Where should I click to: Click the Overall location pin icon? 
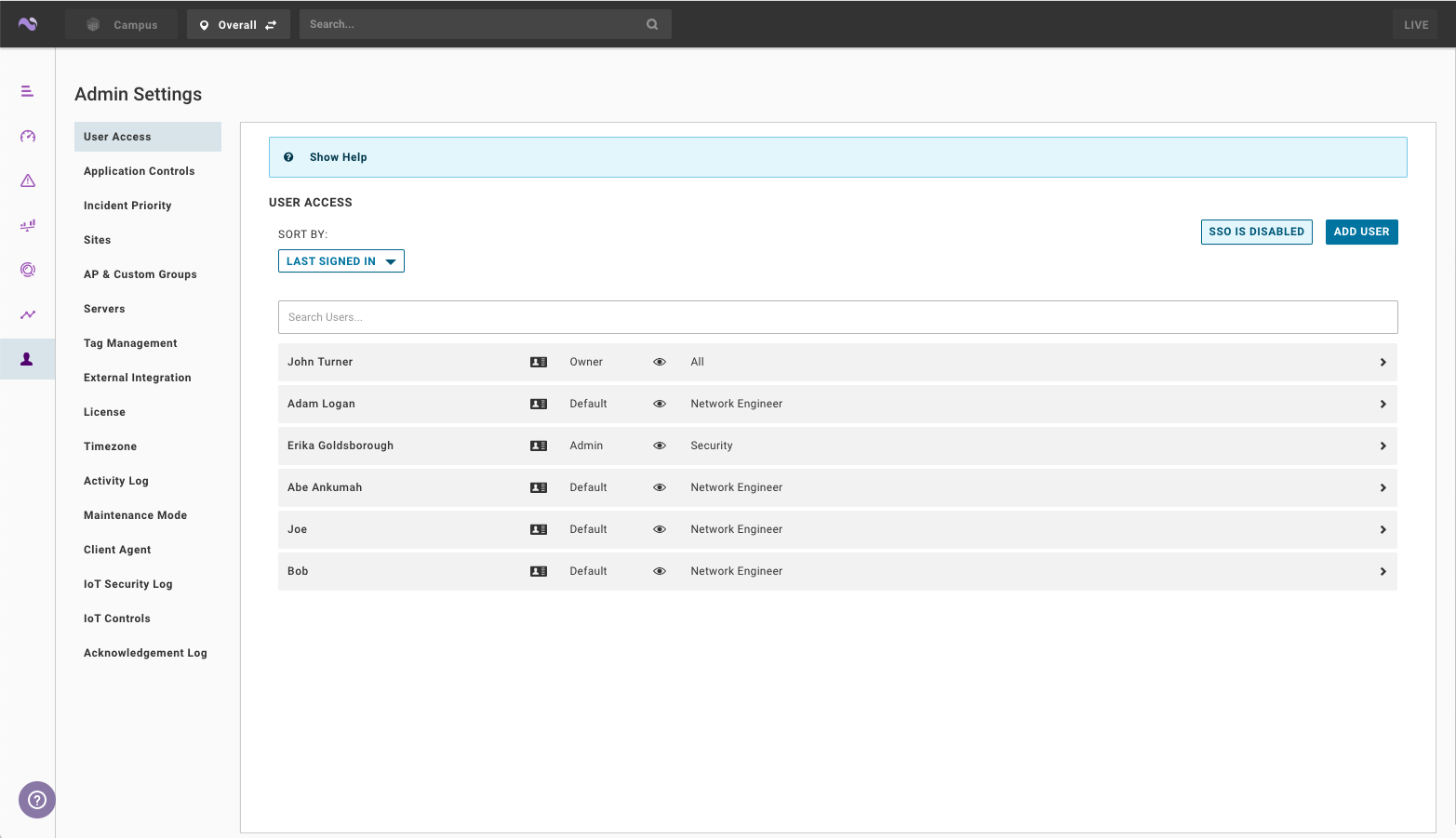[x=204, y=25]
